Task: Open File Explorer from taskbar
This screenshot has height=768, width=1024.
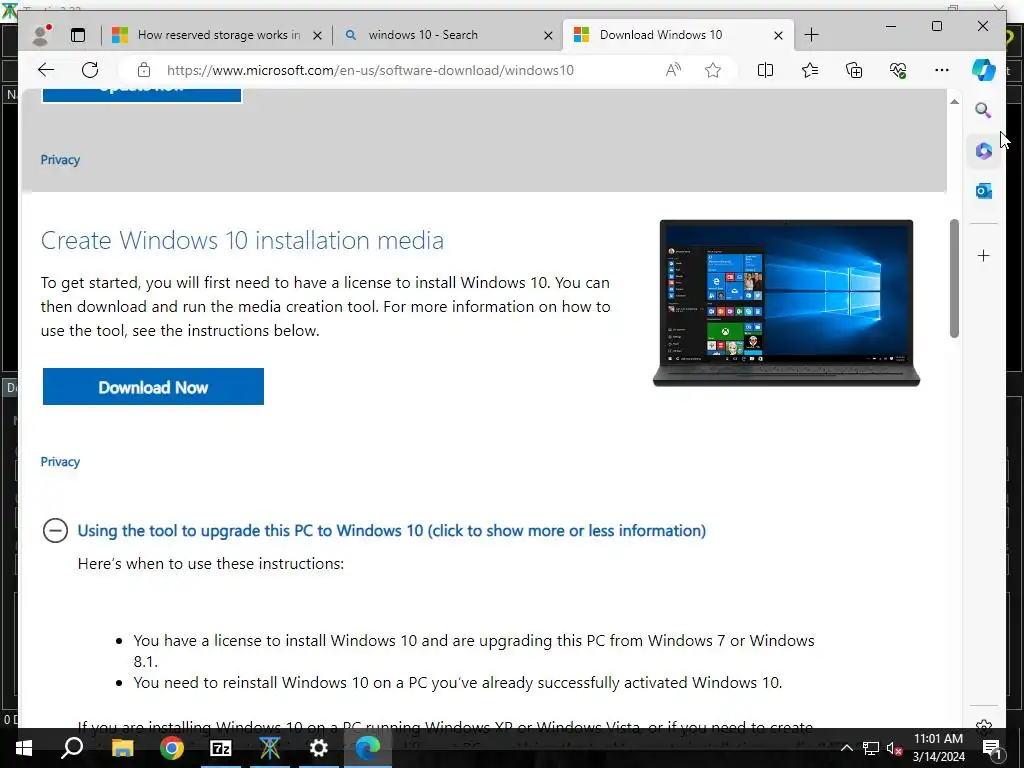Action: click(x=122, y=748)
